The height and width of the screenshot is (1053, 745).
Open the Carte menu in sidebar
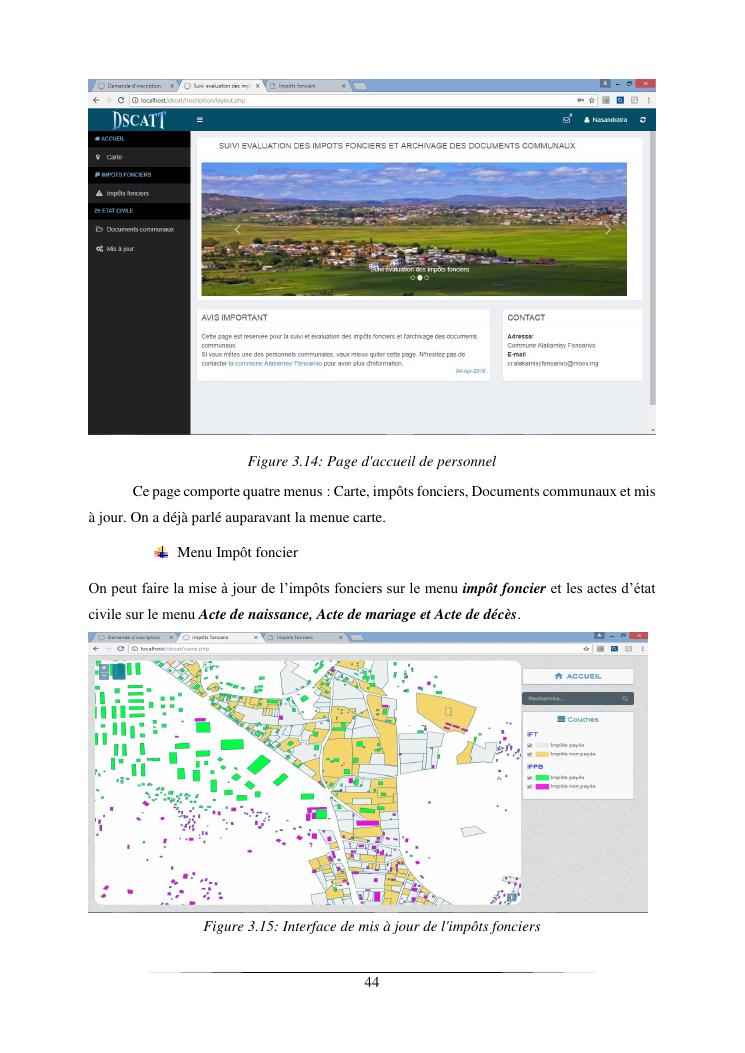[x=114, y=157]
